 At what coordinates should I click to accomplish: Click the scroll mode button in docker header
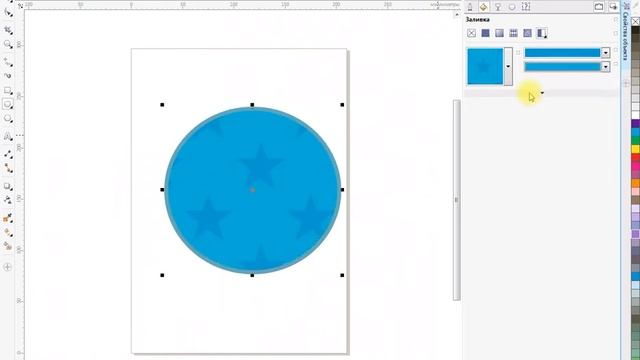pyautogui.click(x=599, y=7)
